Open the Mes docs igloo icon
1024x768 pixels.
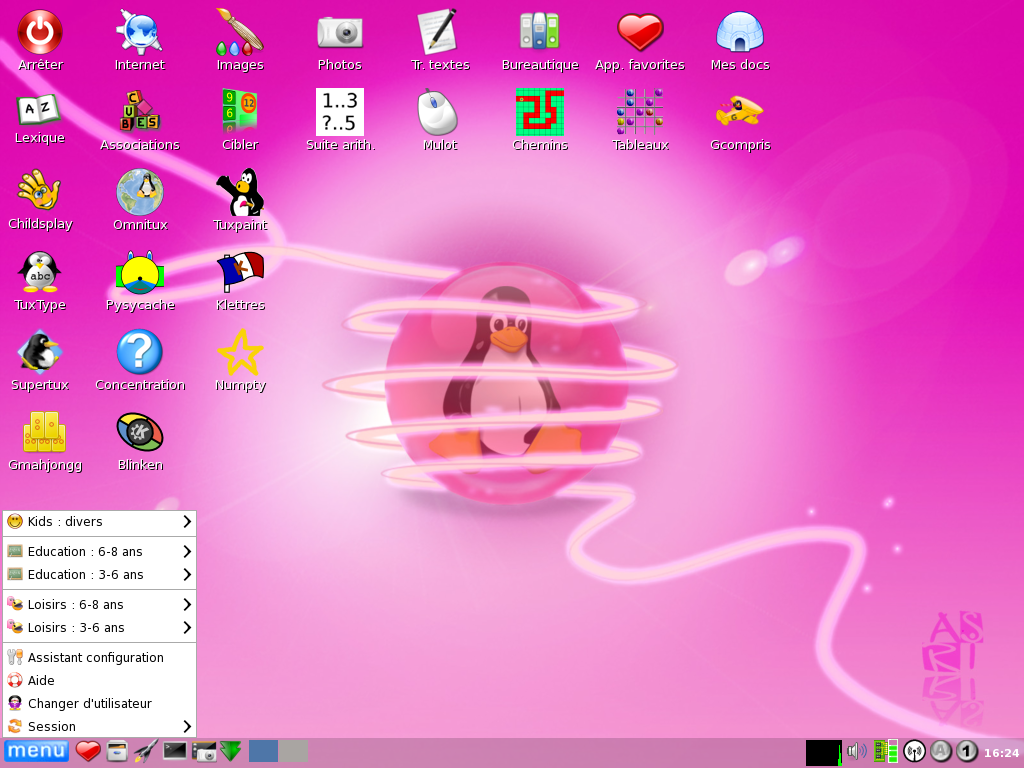click(740, 31)
